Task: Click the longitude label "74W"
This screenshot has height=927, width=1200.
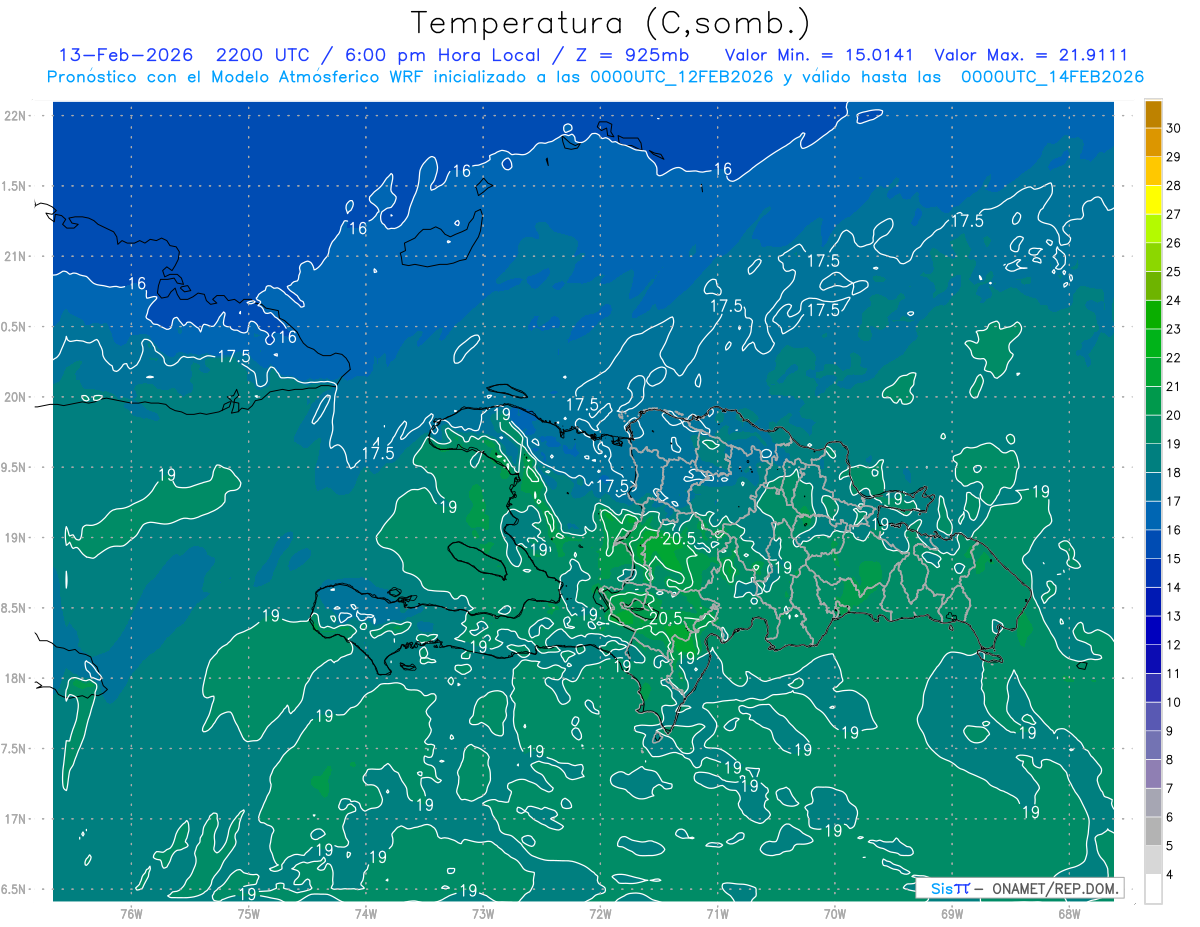Action: 366,913
